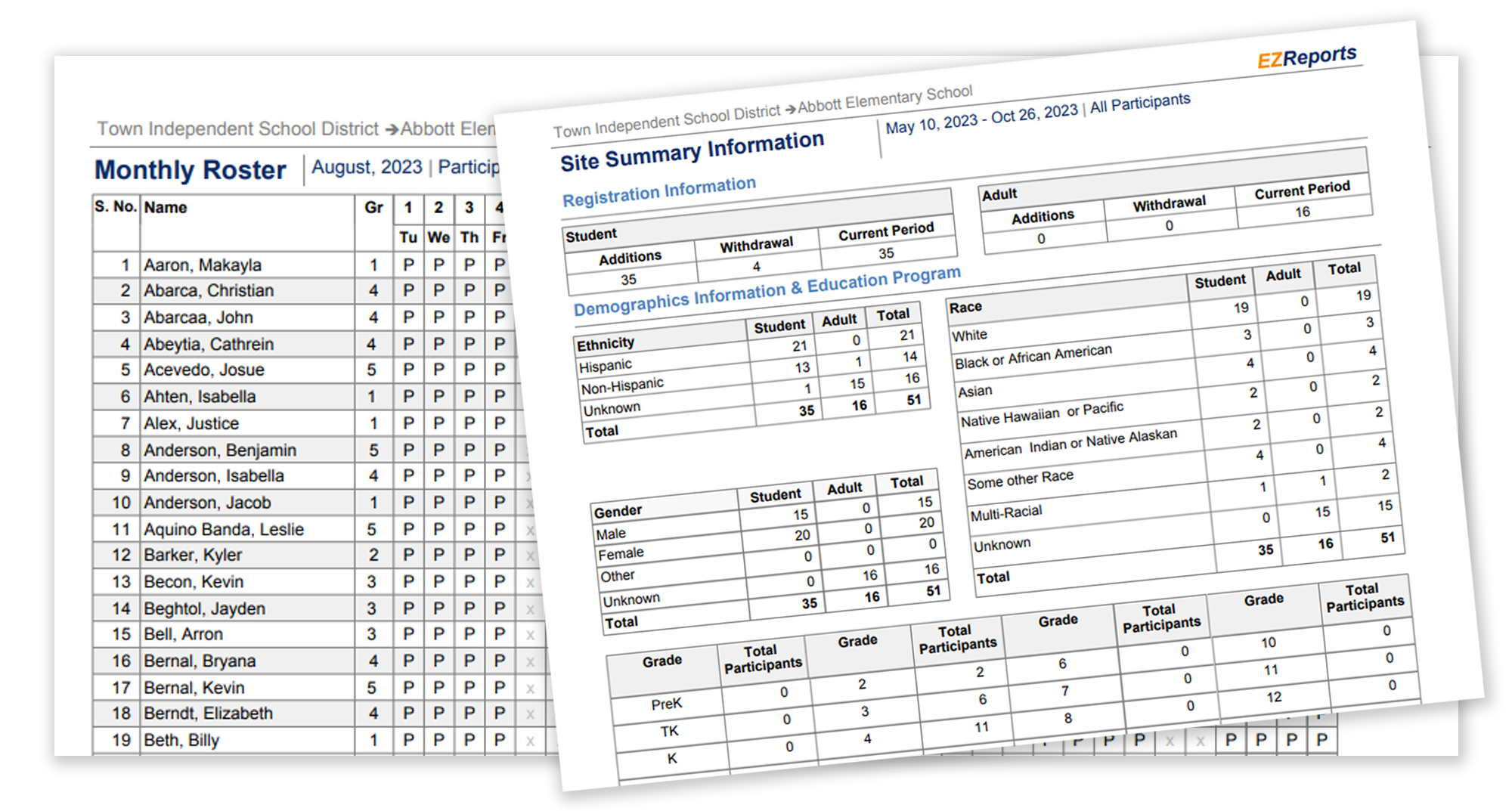Click Town Independent School District above Monthly Roster
The width and height of the screenshot is (1512, 811).
(237, 129)
